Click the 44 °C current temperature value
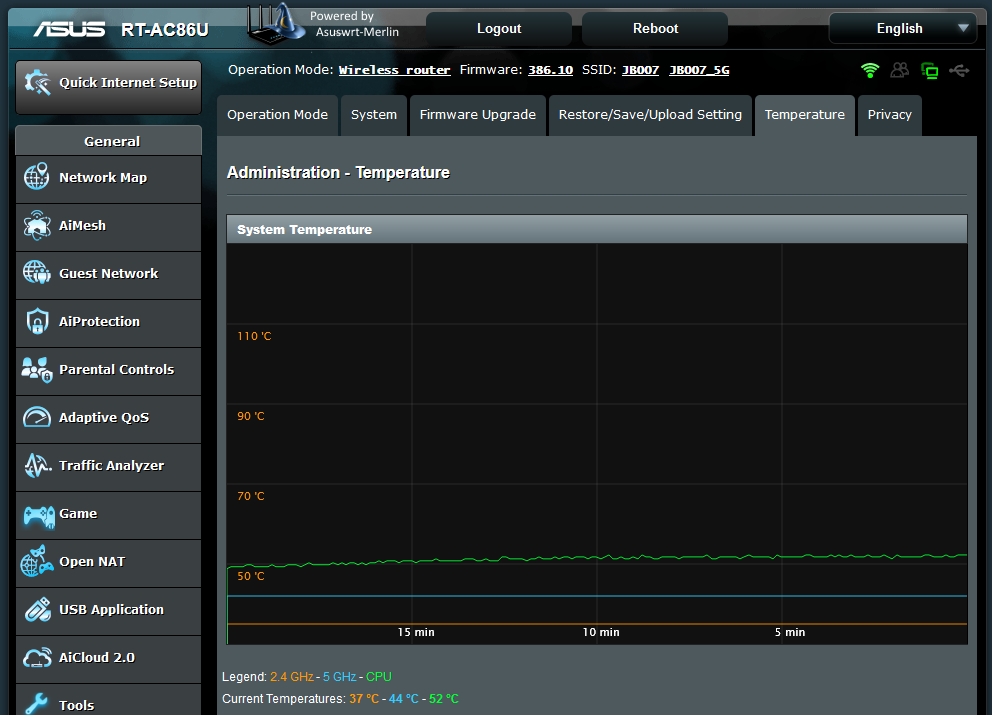The height and width of the screenshot is (715, 992). click(404, 699)
